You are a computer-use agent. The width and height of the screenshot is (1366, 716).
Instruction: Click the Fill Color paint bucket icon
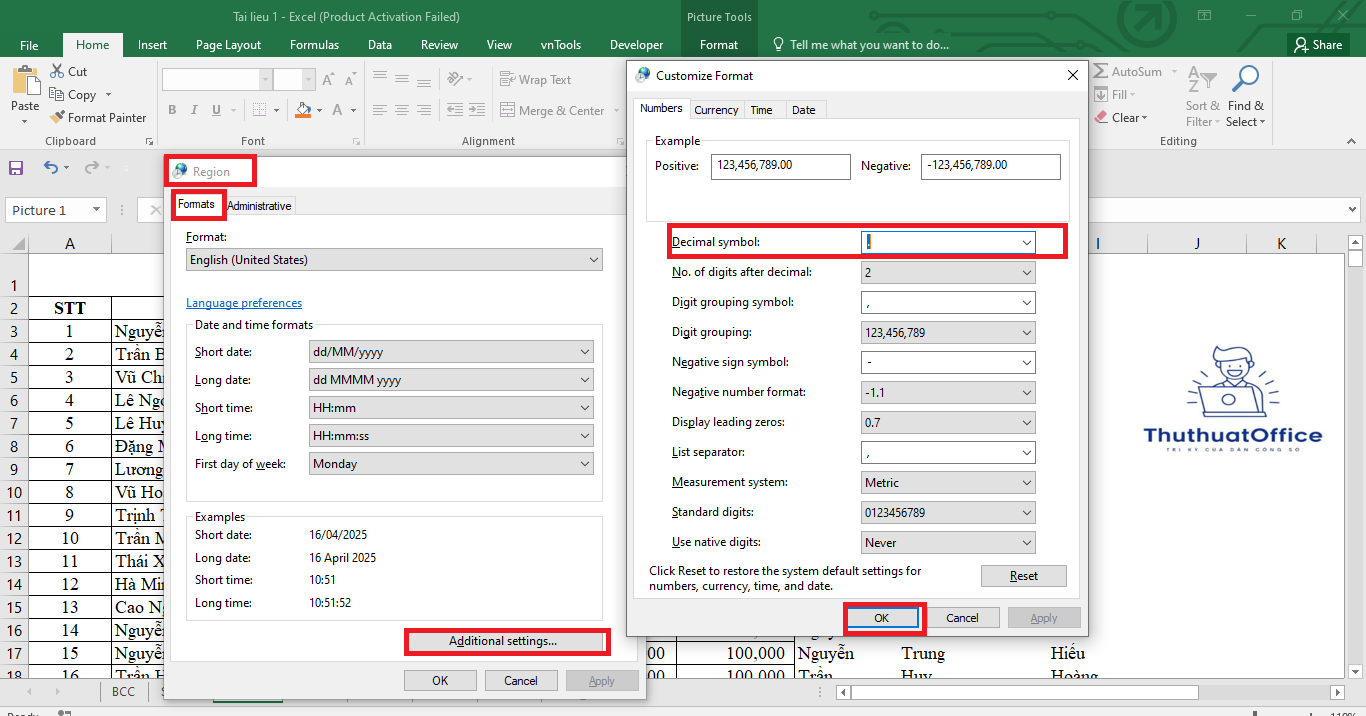[305, 110]
